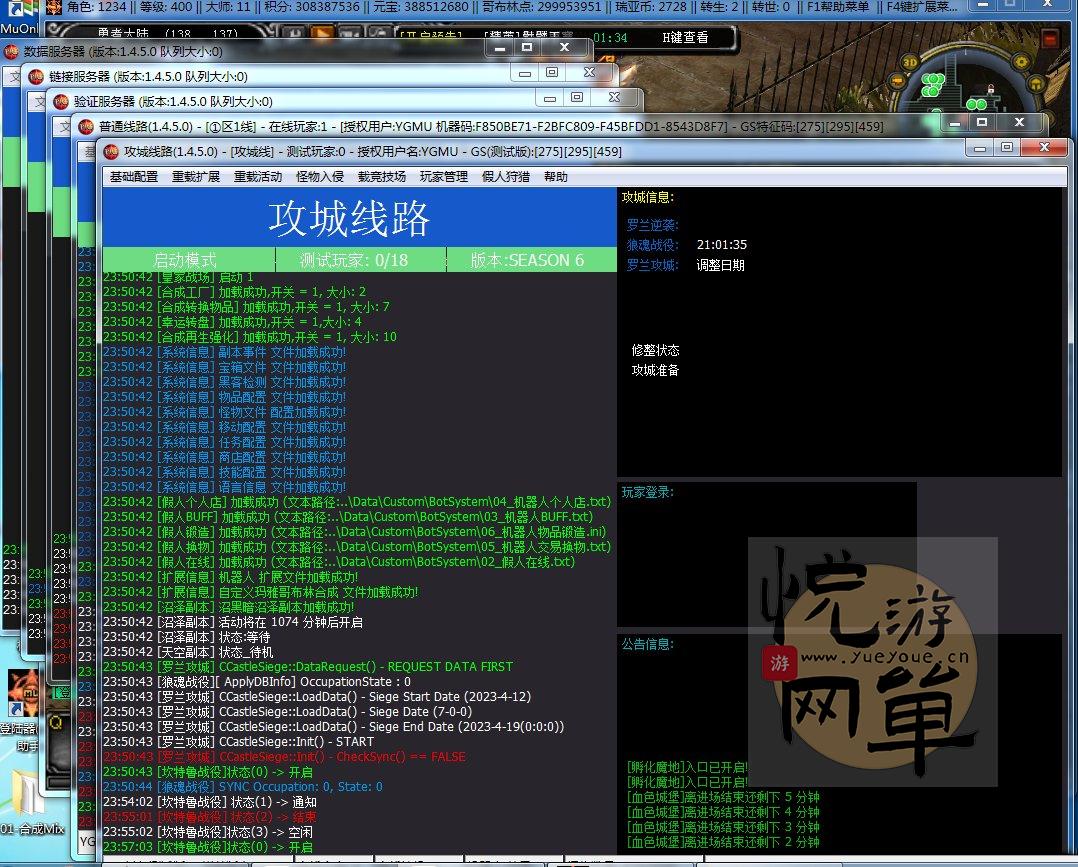Open the 帮助 menu

555,177
